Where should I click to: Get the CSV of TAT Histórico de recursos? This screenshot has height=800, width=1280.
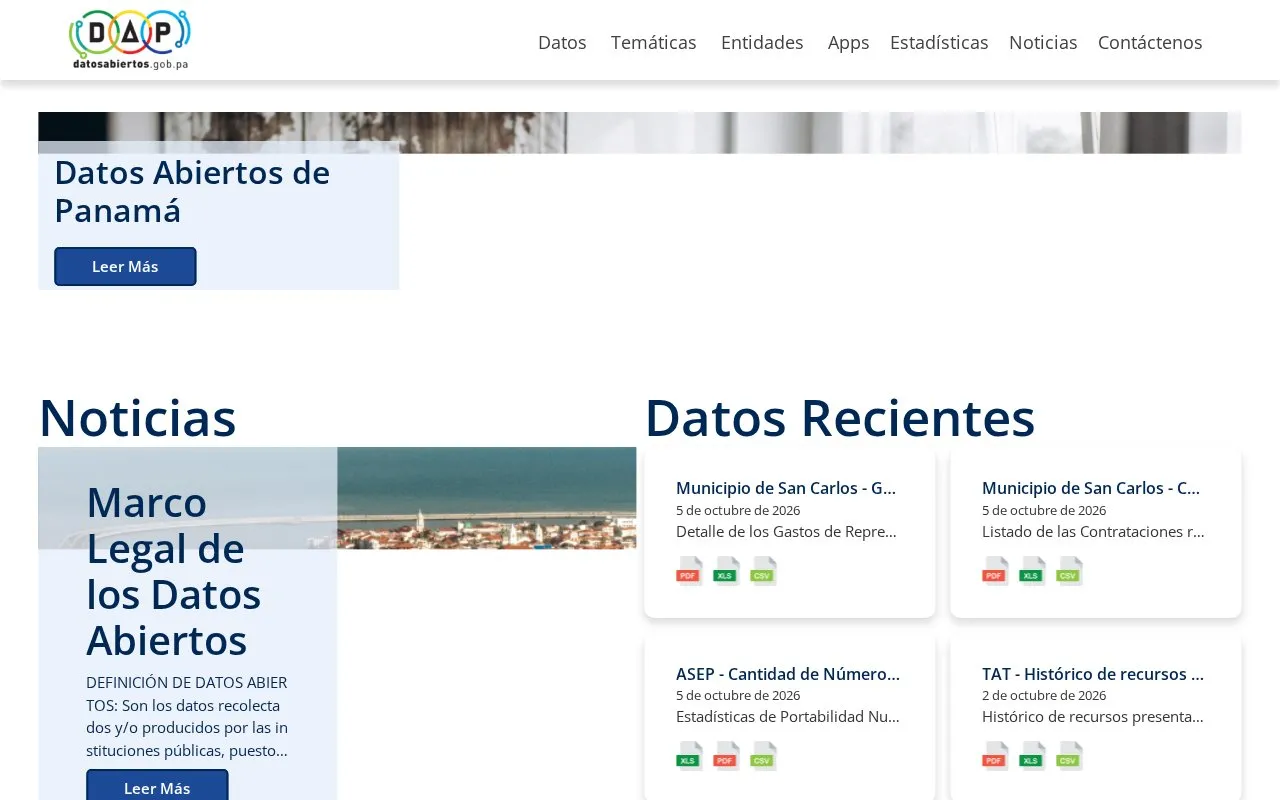[x=1069, y=756]
